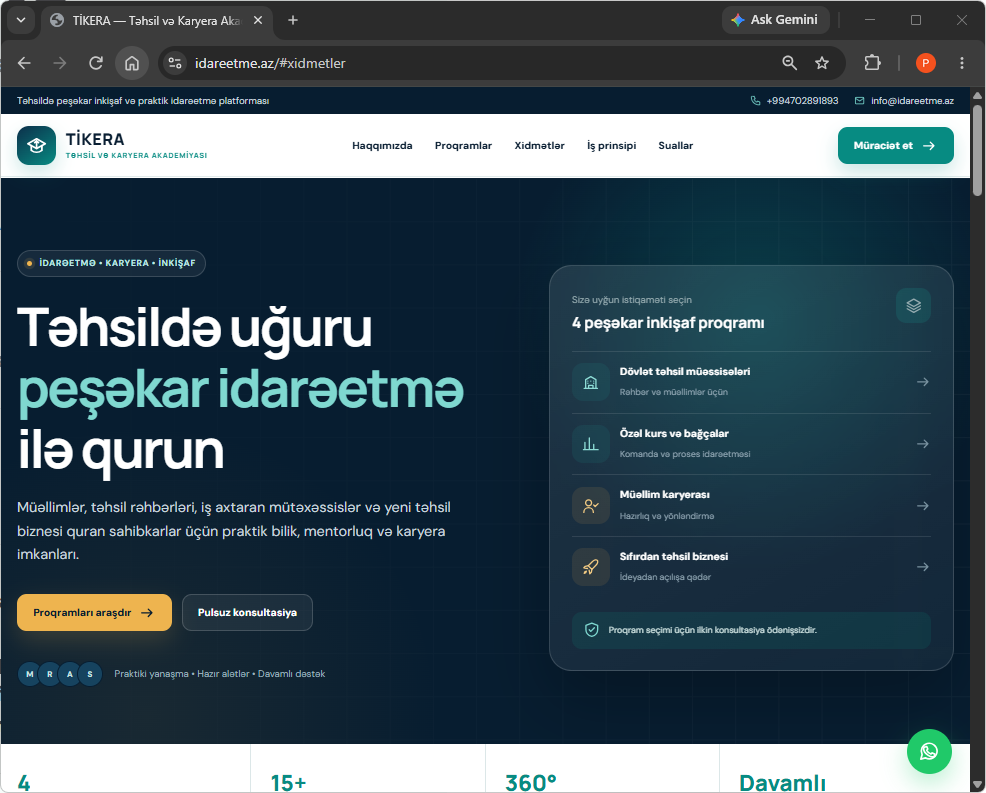986x793 pixels.
Task: Open the Xidmətlər nav item
Action: tap(540, 145)
